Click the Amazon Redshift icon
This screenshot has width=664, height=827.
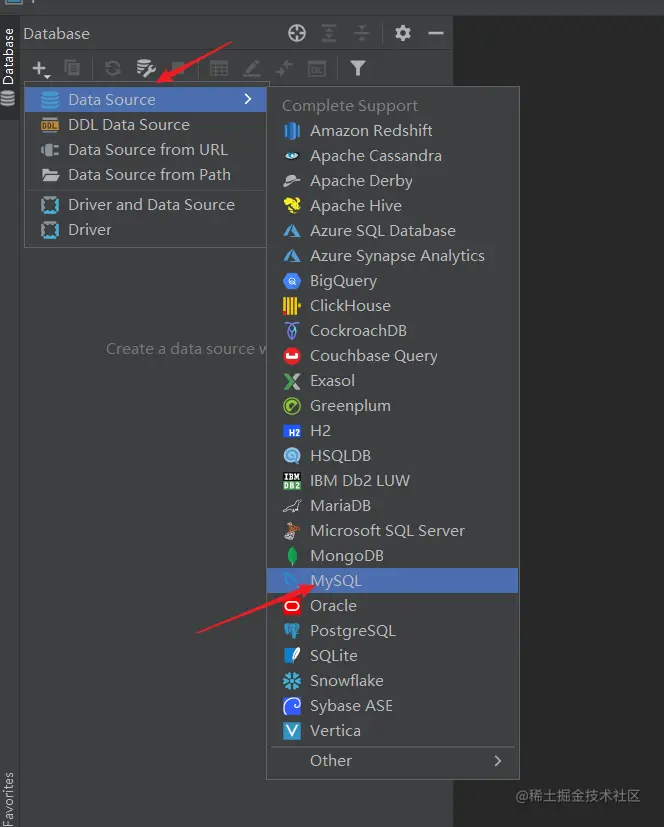292,131
